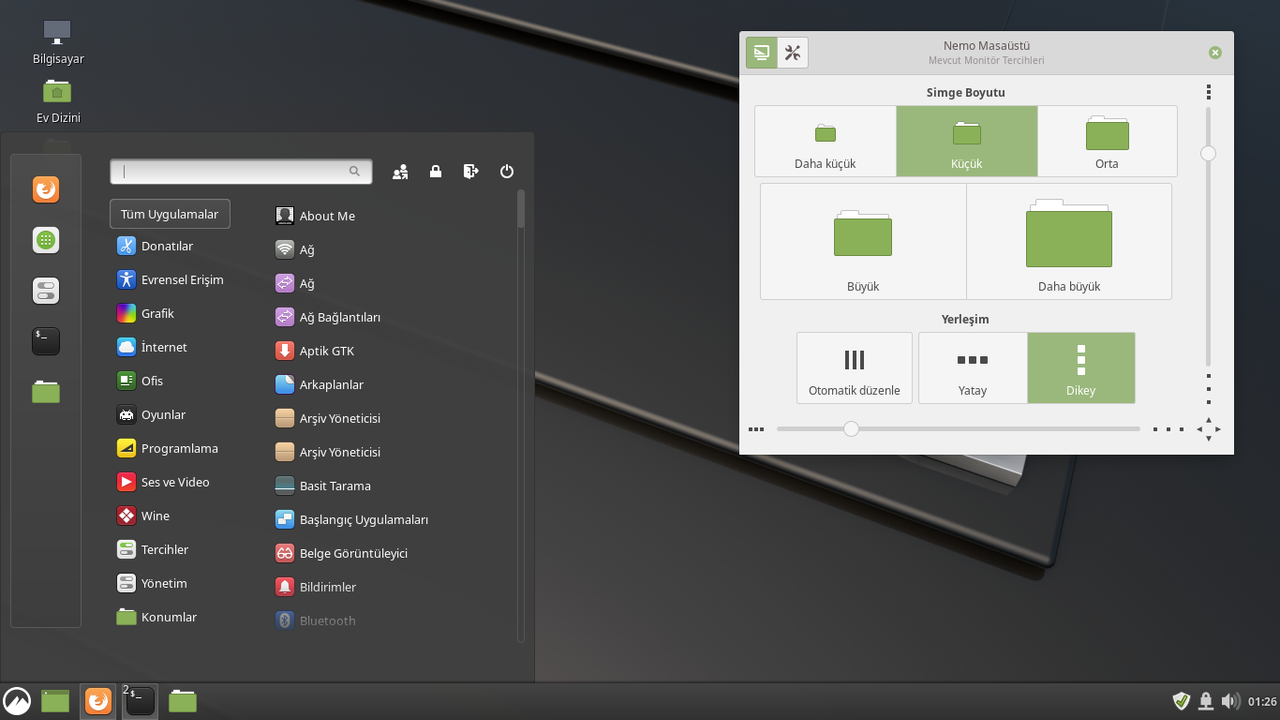Open the files folder launcher right of the taskbar terminal
This screenshot has height=720, width=1280.
182,701
